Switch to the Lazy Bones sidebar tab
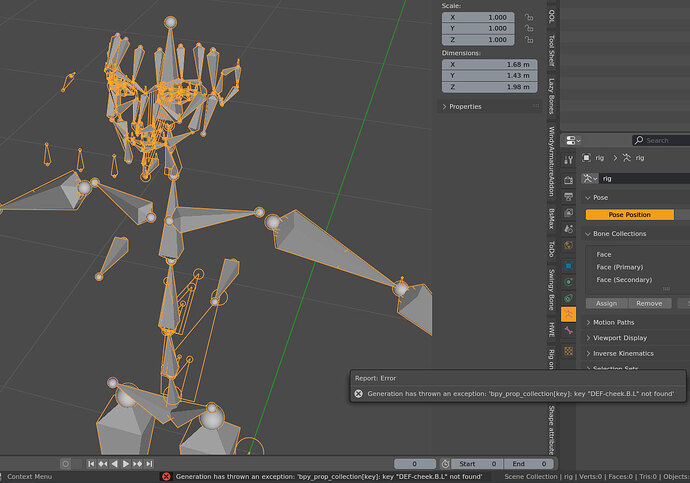The image size is (690, 483). point(551,96)
